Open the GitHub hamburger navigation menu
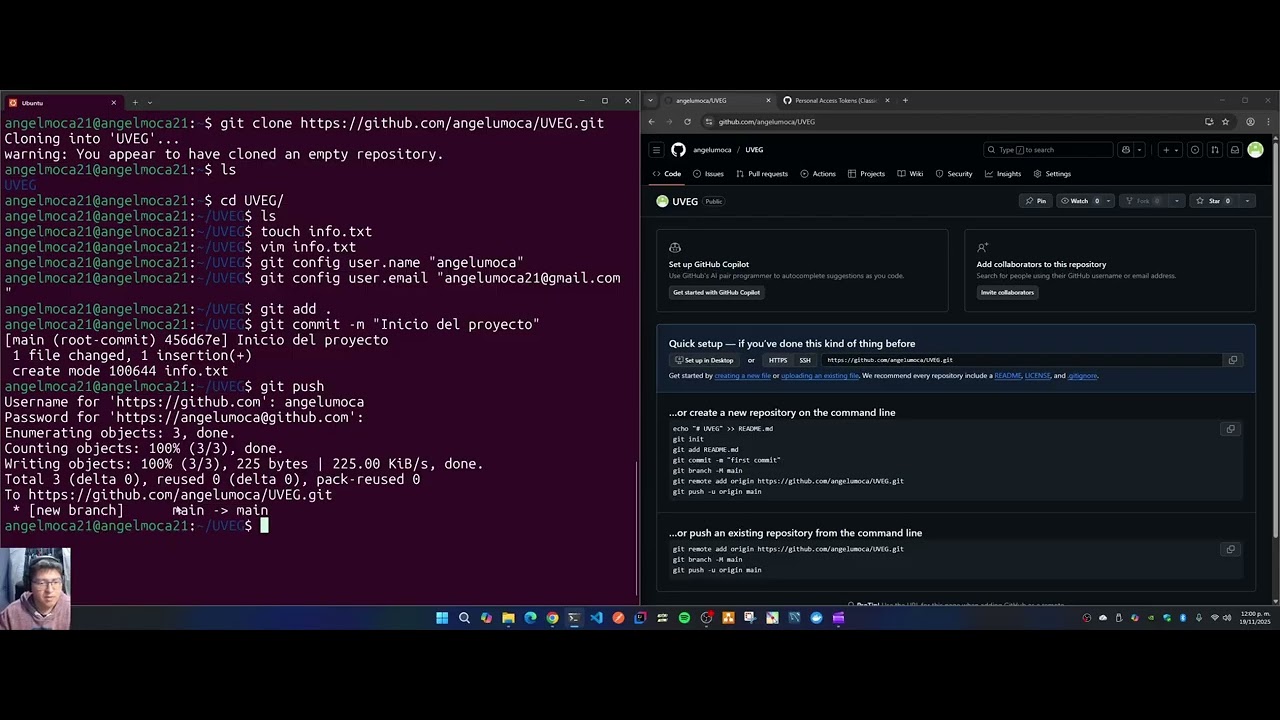Image resolution: width=1280 pixels, height=720 pixels. coord(656,150)
